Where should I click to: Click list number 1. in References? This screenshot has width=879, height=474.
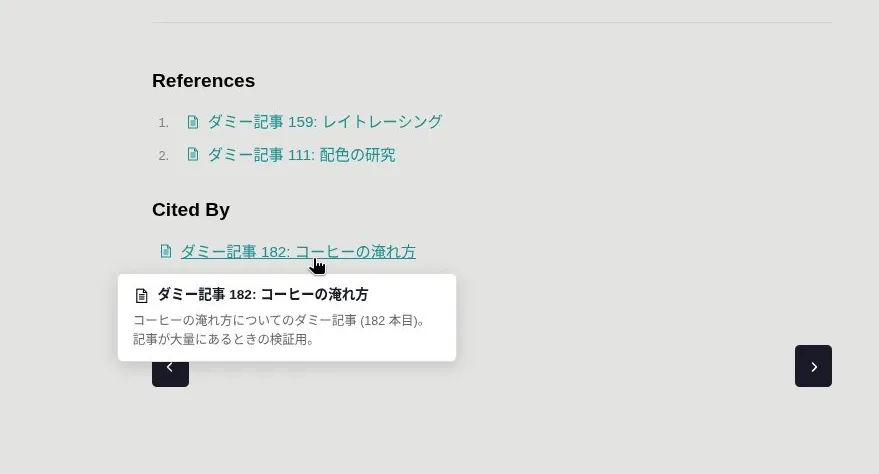point(164,123)
